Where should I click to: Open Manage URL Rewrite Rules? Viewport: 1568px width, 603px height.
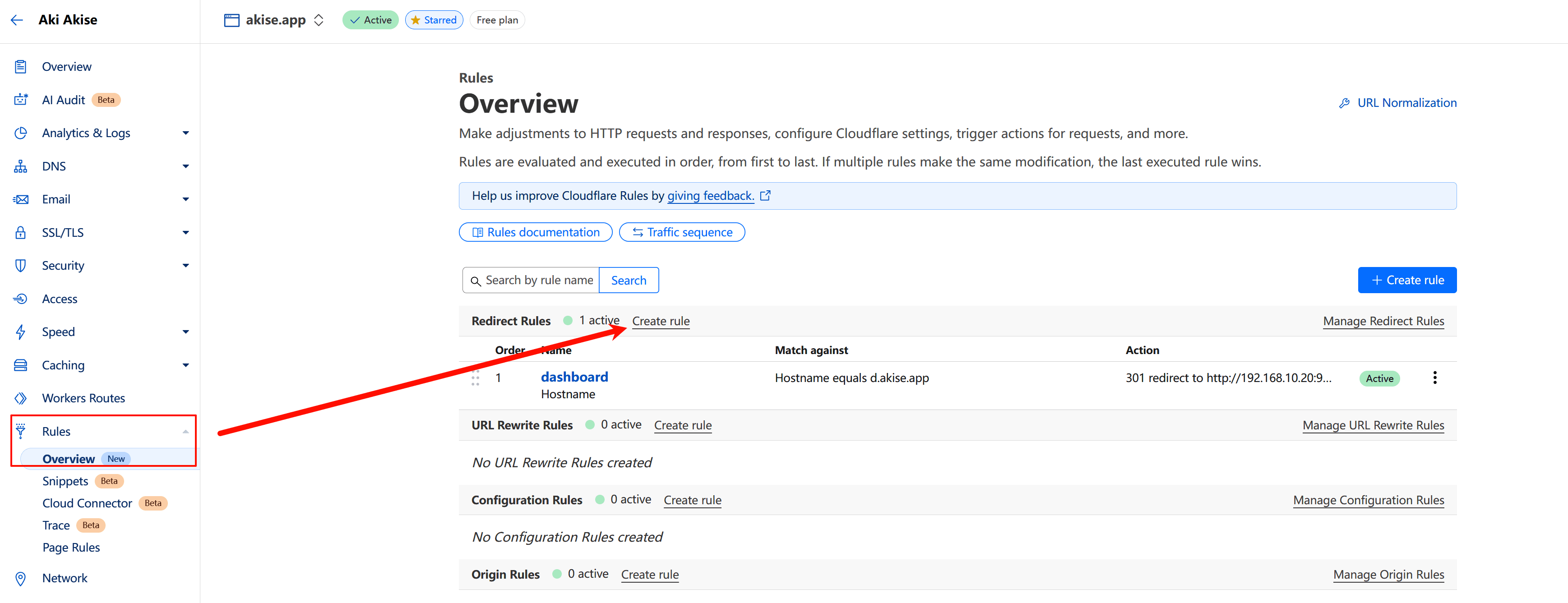click(x=1373, y=425)
